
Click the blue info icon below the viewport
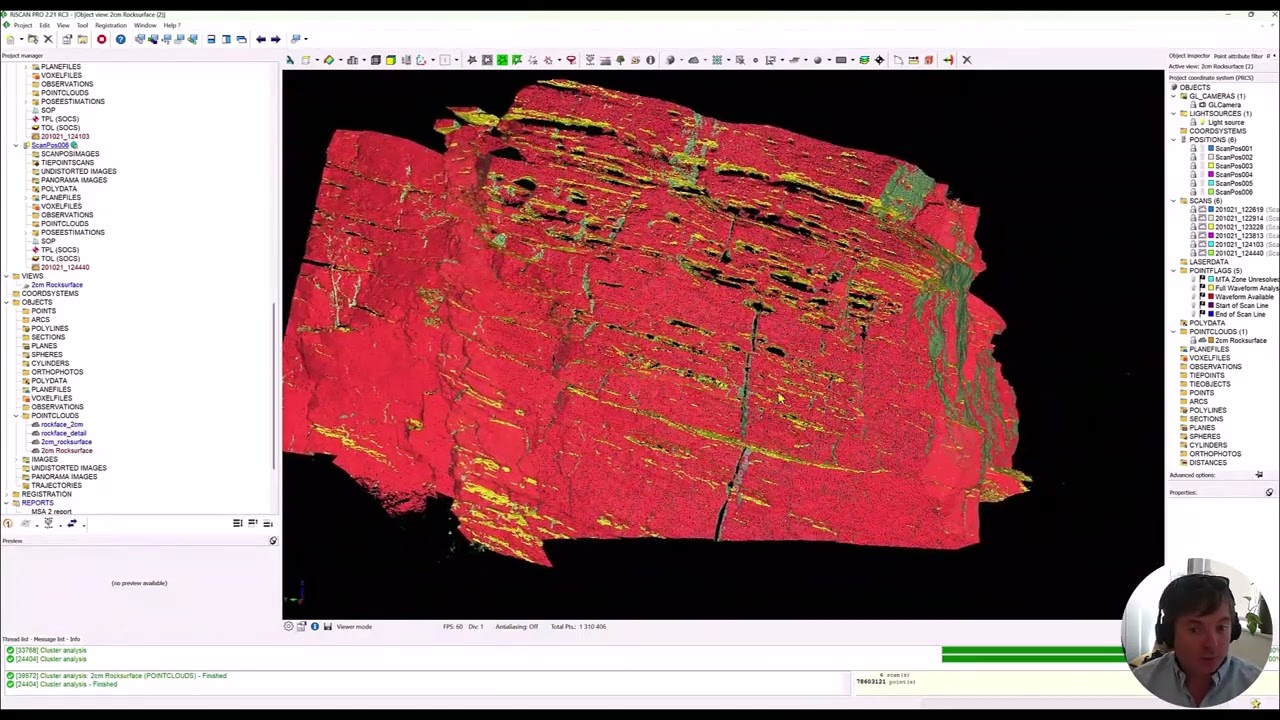coord(314,626)
